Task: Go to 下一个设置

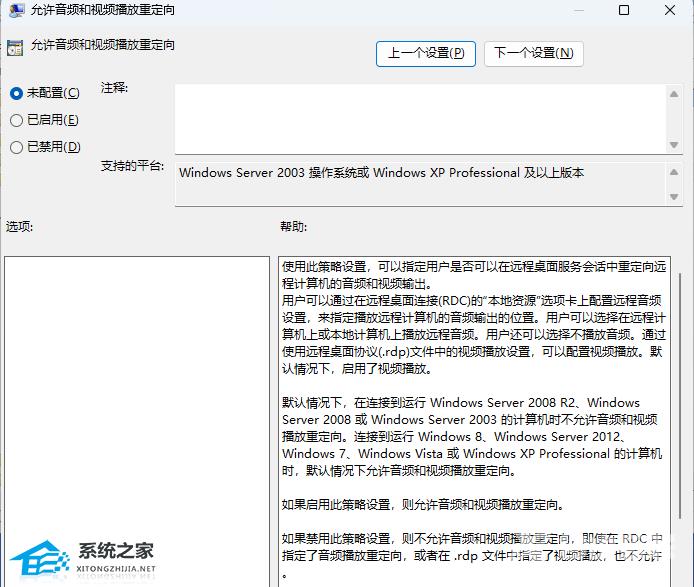Action: pyautogui.click(x=533, y=53)
